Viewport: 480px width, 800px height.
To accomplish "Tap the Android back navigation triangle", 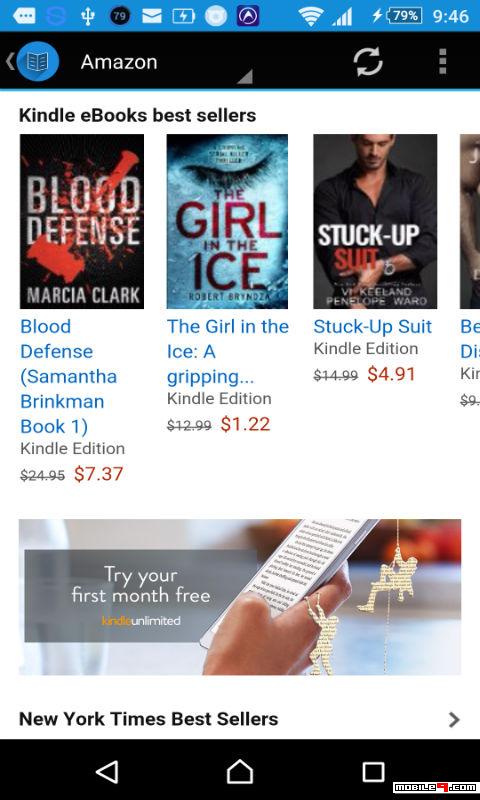I will (108, 771).
